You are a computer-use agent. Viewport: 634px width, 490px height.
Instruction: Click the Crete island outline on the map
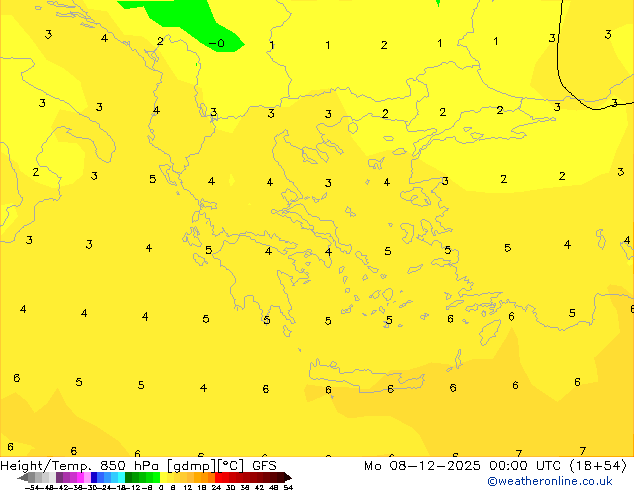tap(366, 377)
